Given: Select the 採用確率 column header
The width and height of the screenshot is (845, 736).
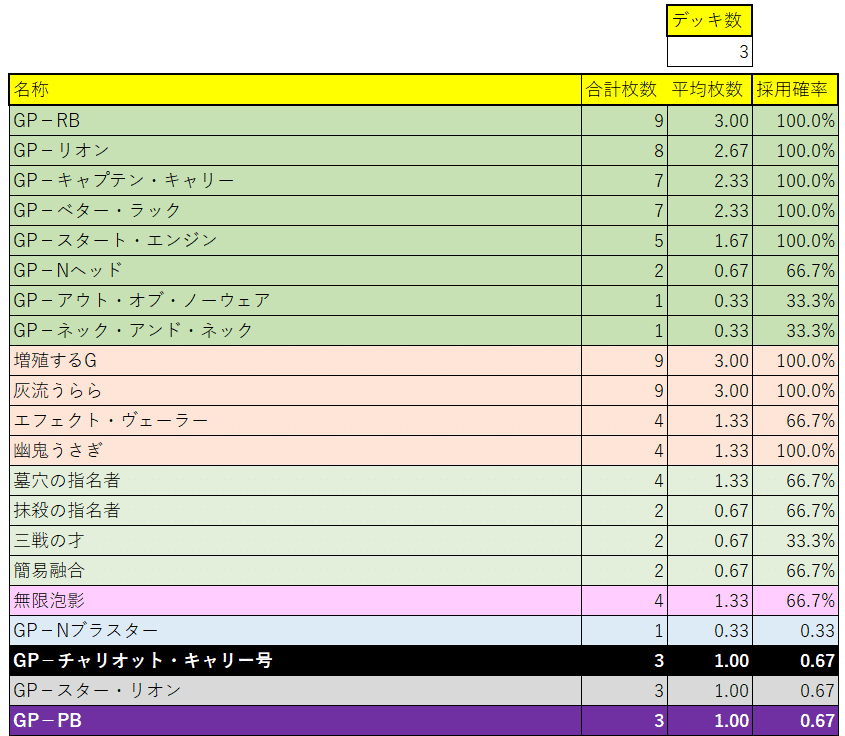Looking at the screenshot, I should click(x=795, y=89).
